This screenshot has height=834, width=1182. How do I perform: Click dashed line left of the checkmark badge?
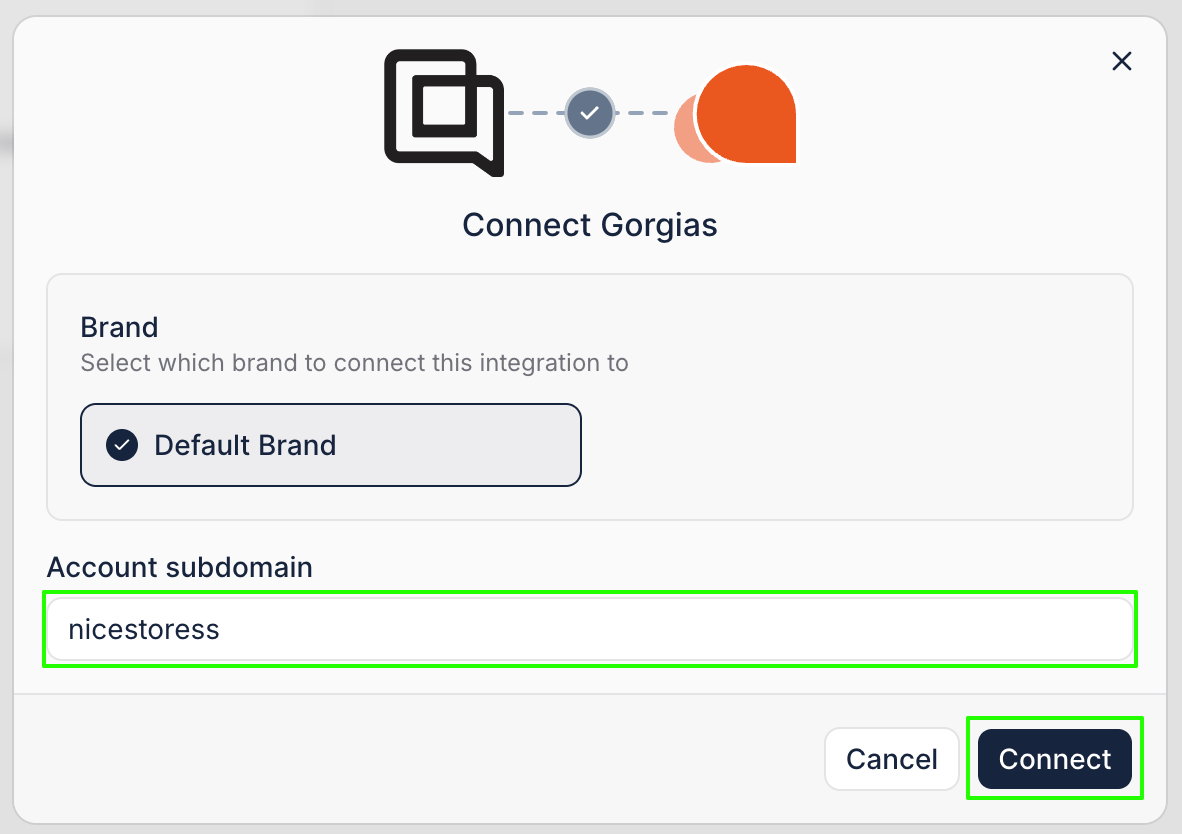pos(536,113)
